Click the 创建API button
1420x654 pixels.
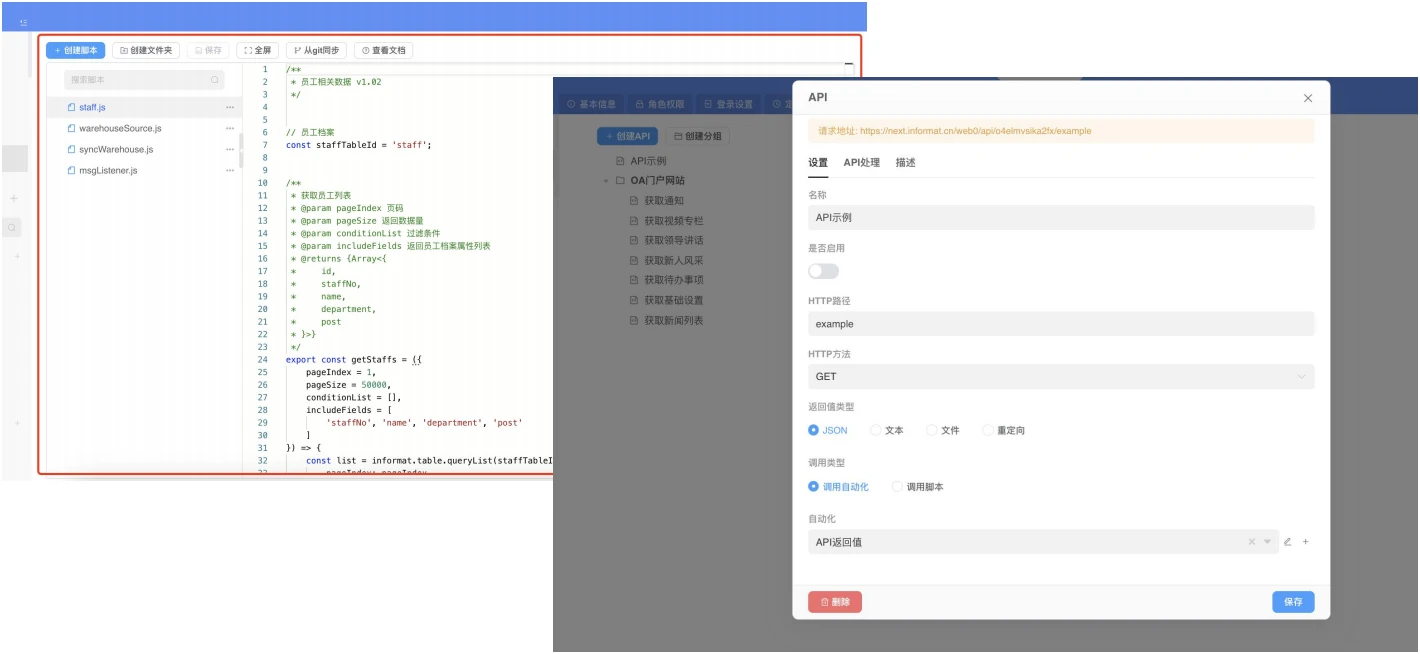click(627, 136)
